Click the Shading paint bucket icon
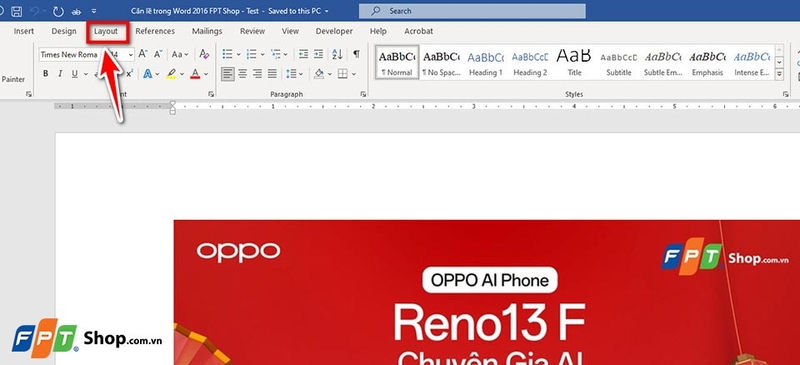This screenshot has height=365, width=800. pyautogui.click(x=319, y=74)
